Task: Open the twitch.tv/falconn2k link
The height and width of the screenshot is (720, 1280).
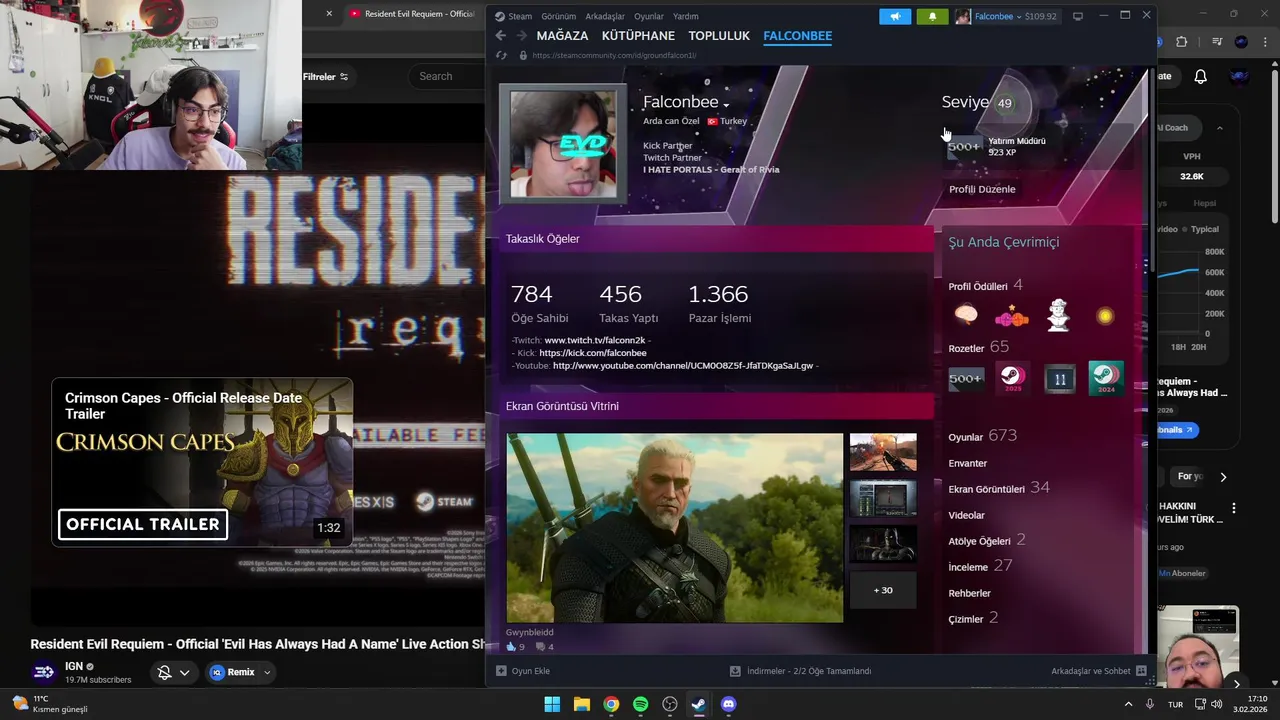Action: tap(595, 341)
